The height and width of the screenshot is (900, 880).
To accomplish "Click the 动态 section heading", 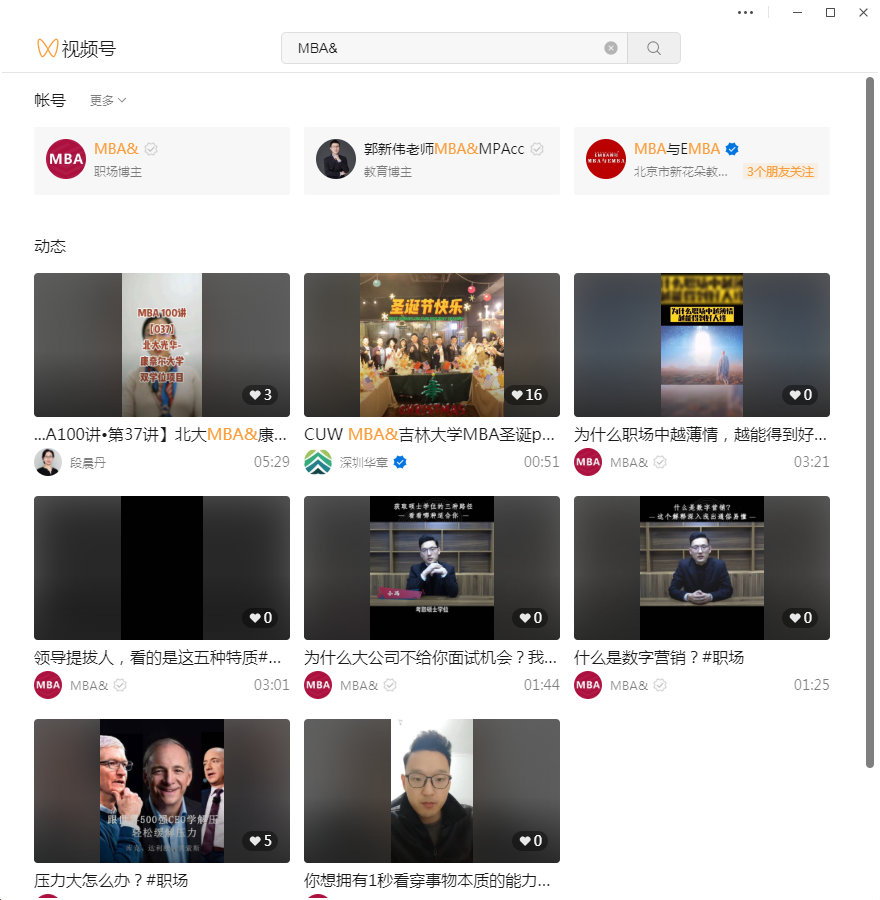I will coord(50,246).
